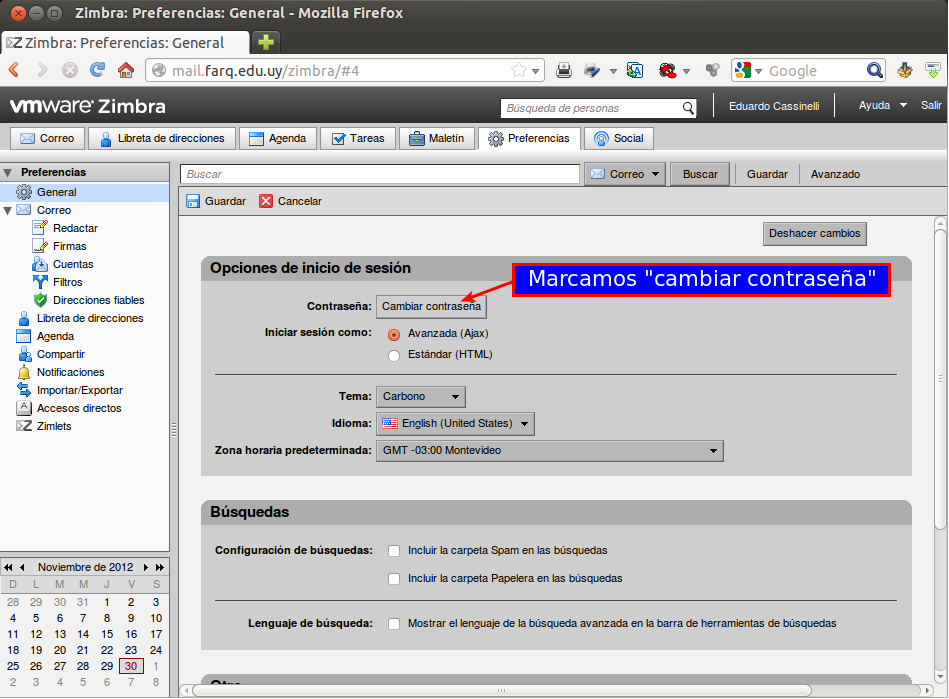The width and height of the screenshot is (949, 699).
Task: Go to next month in mini calendar
Action: pos(146,567)
